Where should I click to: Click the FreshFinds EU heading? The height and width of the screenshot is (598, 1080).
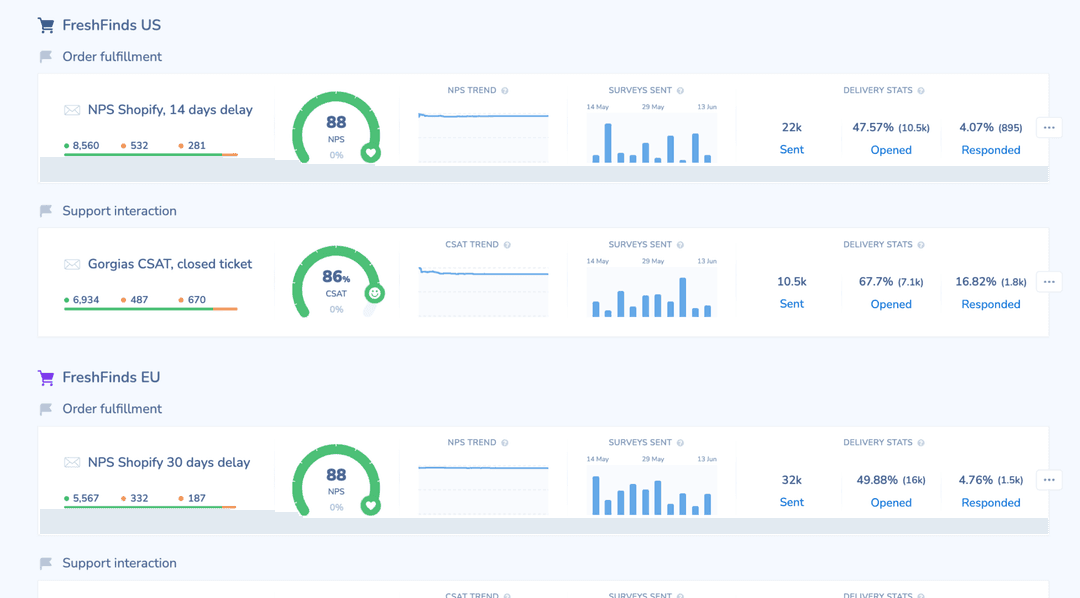[111, 378]
